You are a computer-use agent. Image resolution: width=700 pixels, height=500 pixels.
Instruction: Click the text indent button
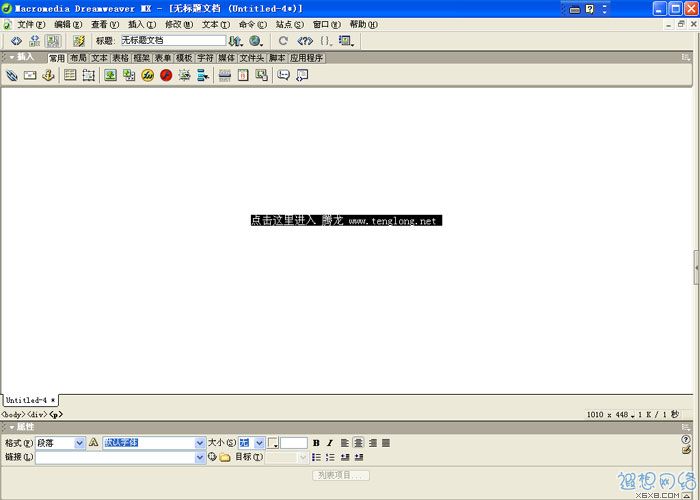pyautogui.click(x=358, y=457)
